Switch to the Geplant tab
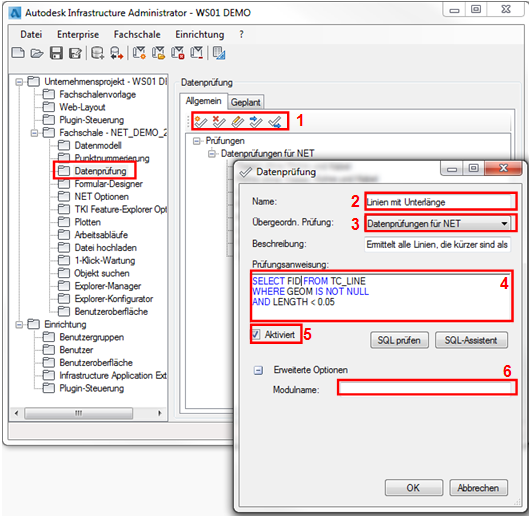 click(246, 102)
